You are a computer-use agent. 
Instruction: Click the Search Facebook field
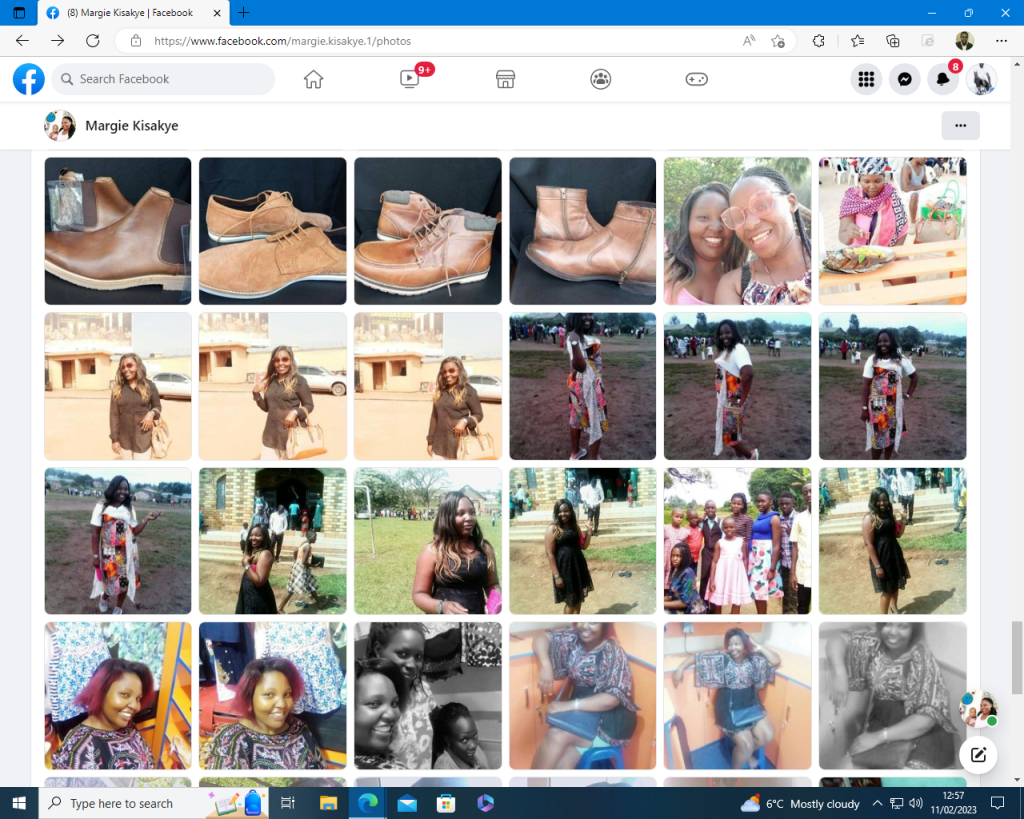tap(165, 79)
